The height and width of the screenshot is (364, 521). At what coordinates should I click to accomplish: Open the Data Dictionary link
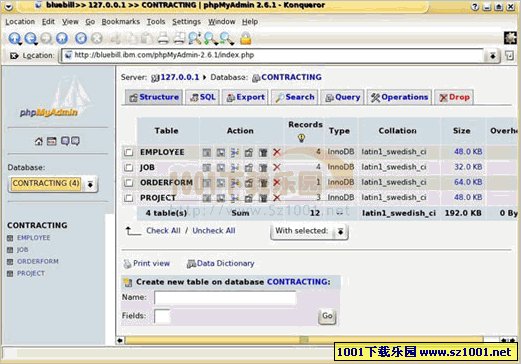(220, 264)
